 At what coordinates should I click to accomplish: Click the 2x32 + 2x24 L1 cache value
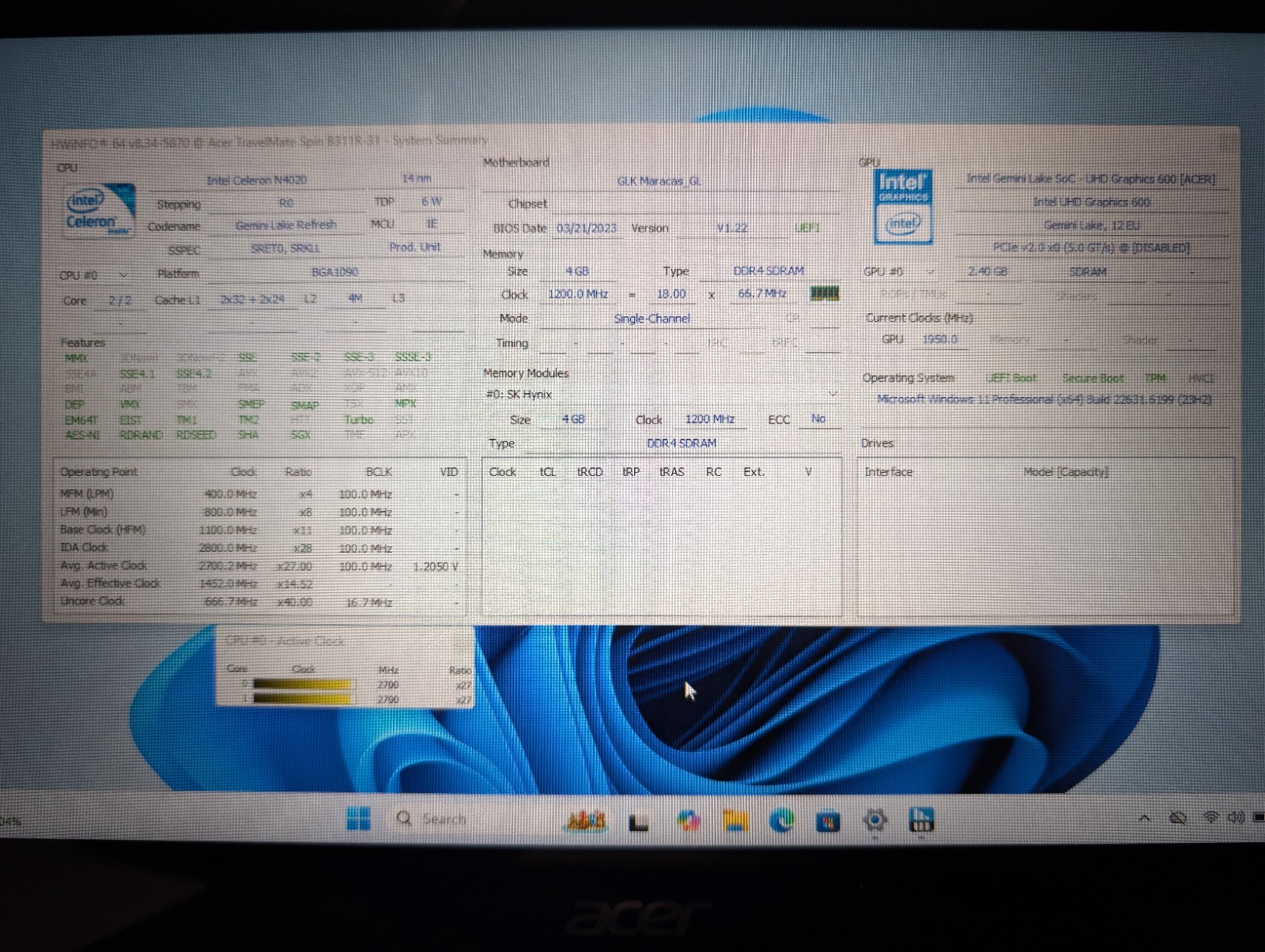pyautogui.click(x=252, y=299)
